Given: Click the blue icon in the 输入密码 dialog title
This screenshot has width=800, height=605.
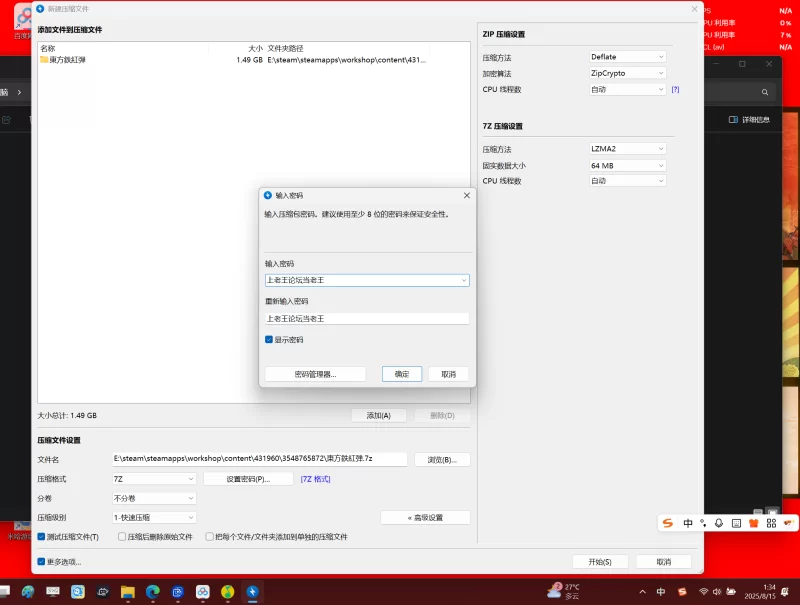Looking at the screenshot, I should (x=268, y=195).
